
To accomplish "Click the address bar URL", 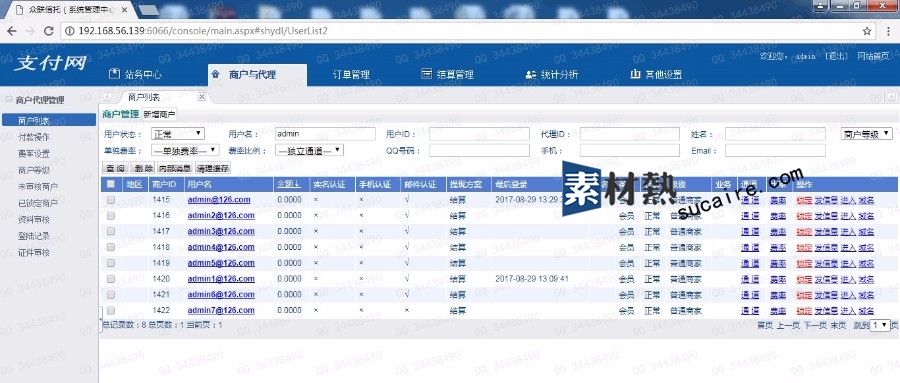I will pyautogui.click(x=203, y=31).
